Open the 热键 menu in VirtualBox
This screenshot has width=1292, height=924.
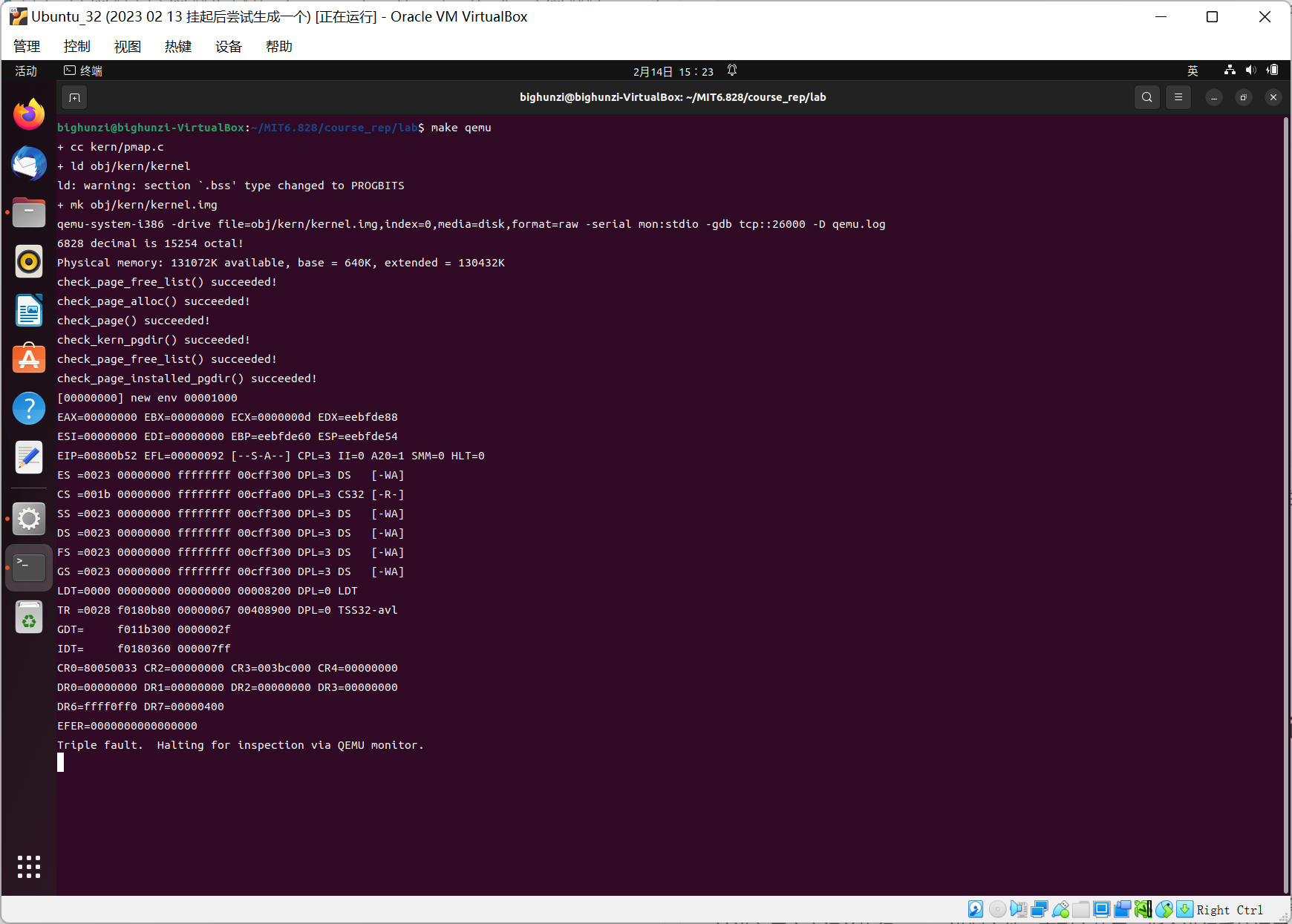(x=178, y=46)
